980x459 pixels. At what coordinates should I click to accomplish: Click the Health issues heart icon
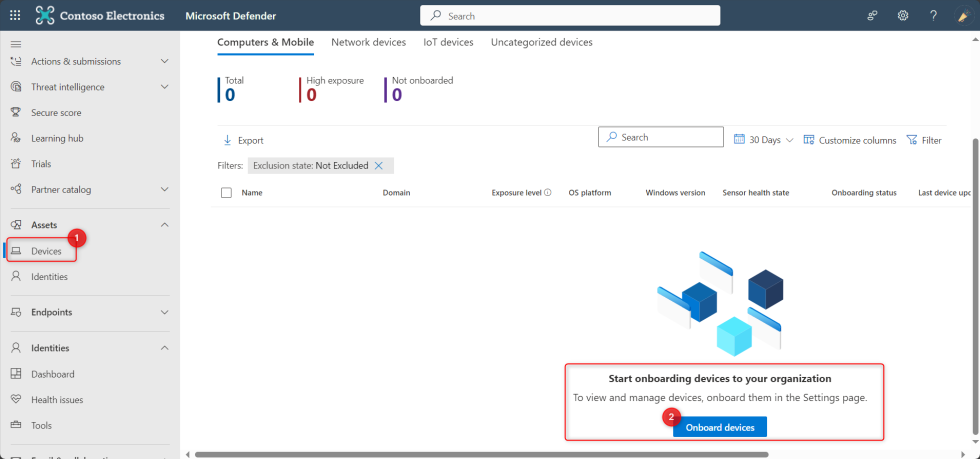coord(17,400)
